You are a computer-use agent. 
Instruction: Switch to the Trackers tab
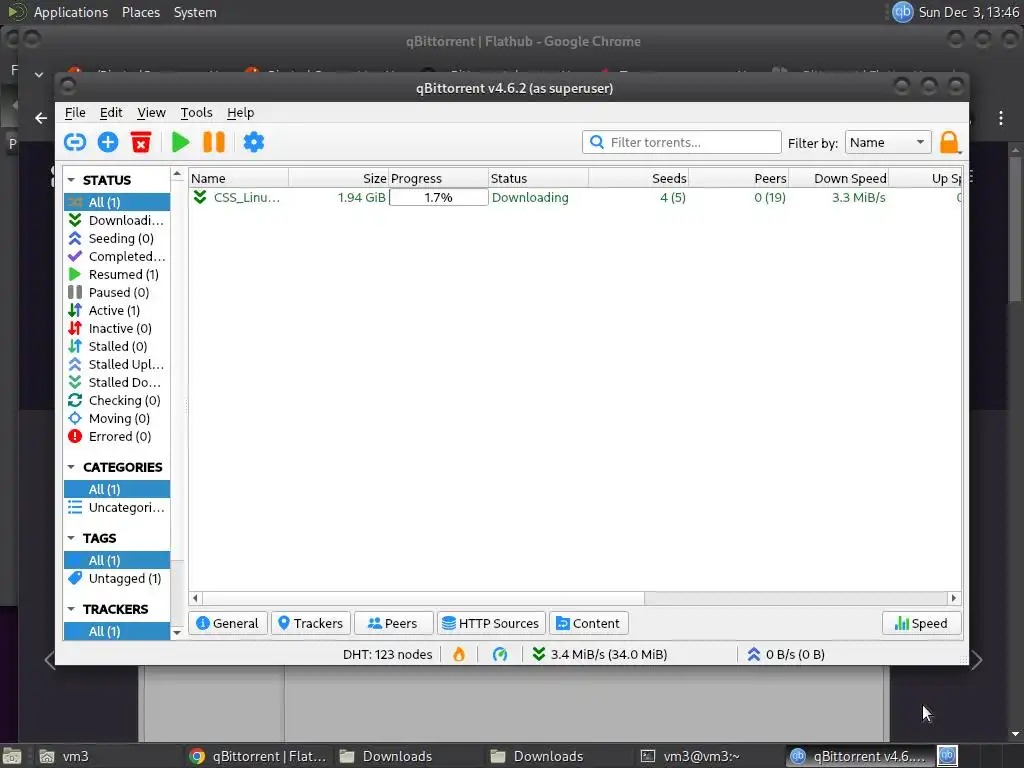pos(311,623)
